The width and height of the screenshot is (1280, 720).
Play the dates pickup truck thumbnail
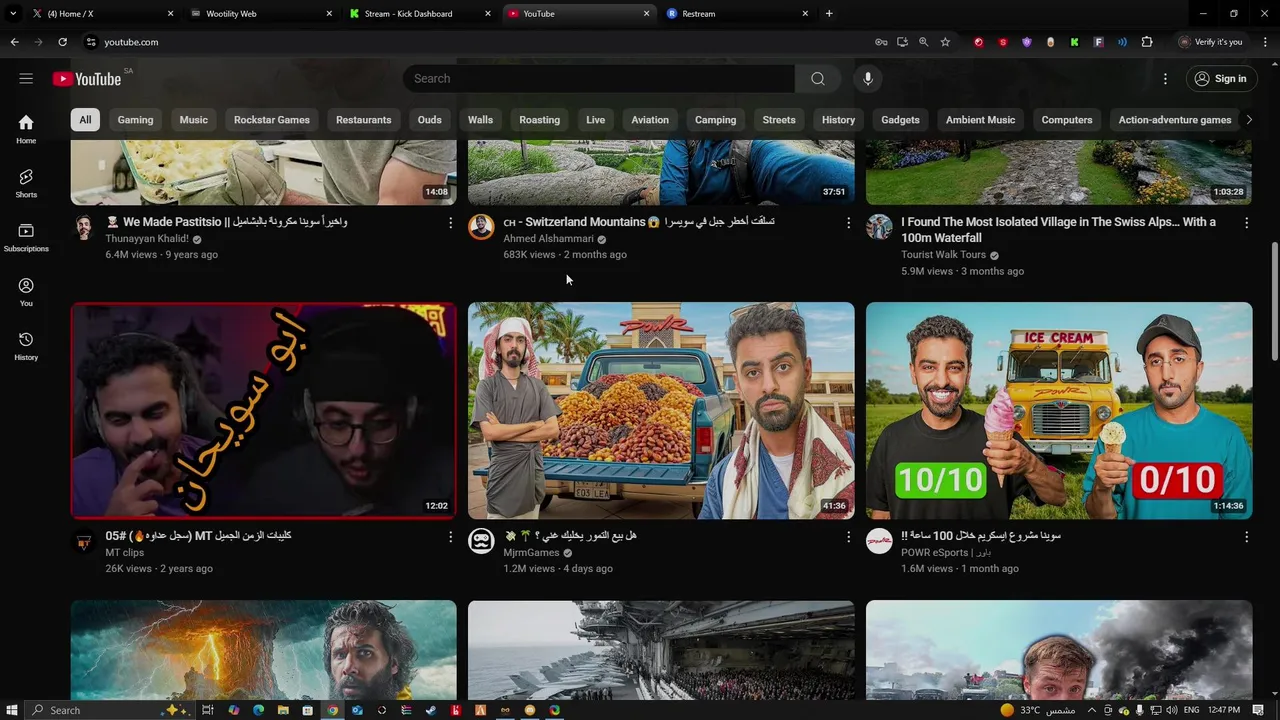(x=661, y=411)
